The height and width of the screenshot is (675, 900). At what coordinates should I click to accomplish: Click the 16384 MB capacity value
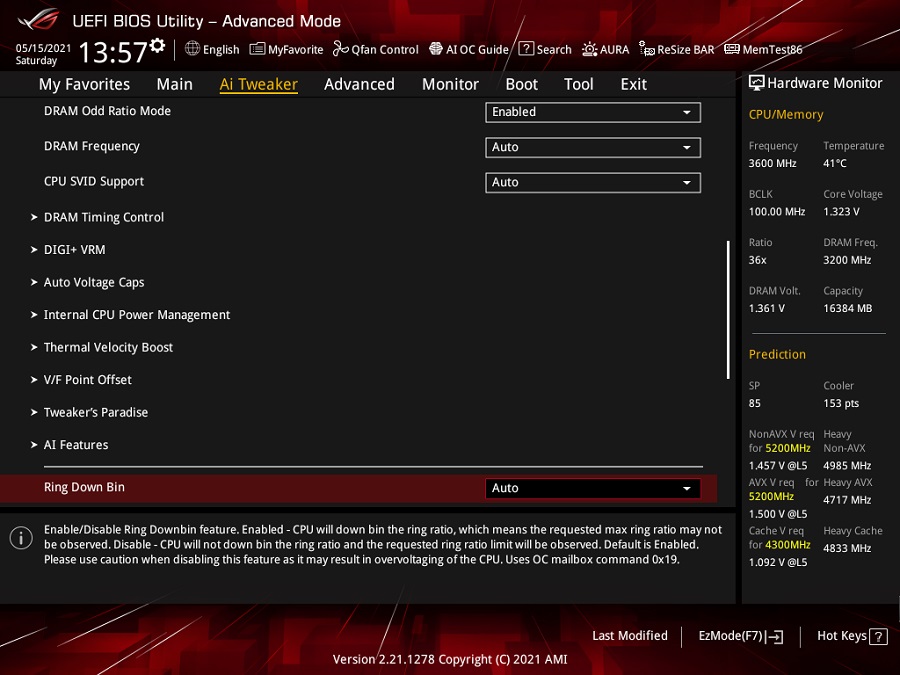pyautogui.click(x=848, y=309)
